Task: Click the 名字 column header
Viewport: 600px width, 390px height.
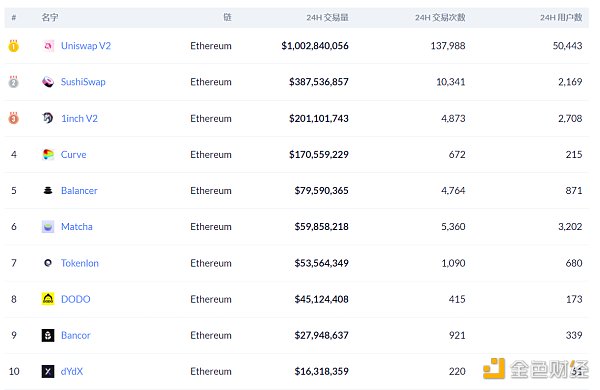Action: click(x=50, y=17)
